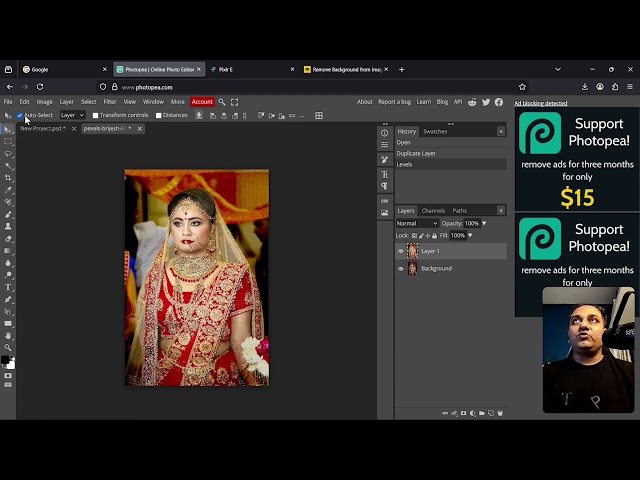Open the Normal blend mode dropdown
Image resolution: width=640 pixels, height=480 pixels.
tap(417, 223)
